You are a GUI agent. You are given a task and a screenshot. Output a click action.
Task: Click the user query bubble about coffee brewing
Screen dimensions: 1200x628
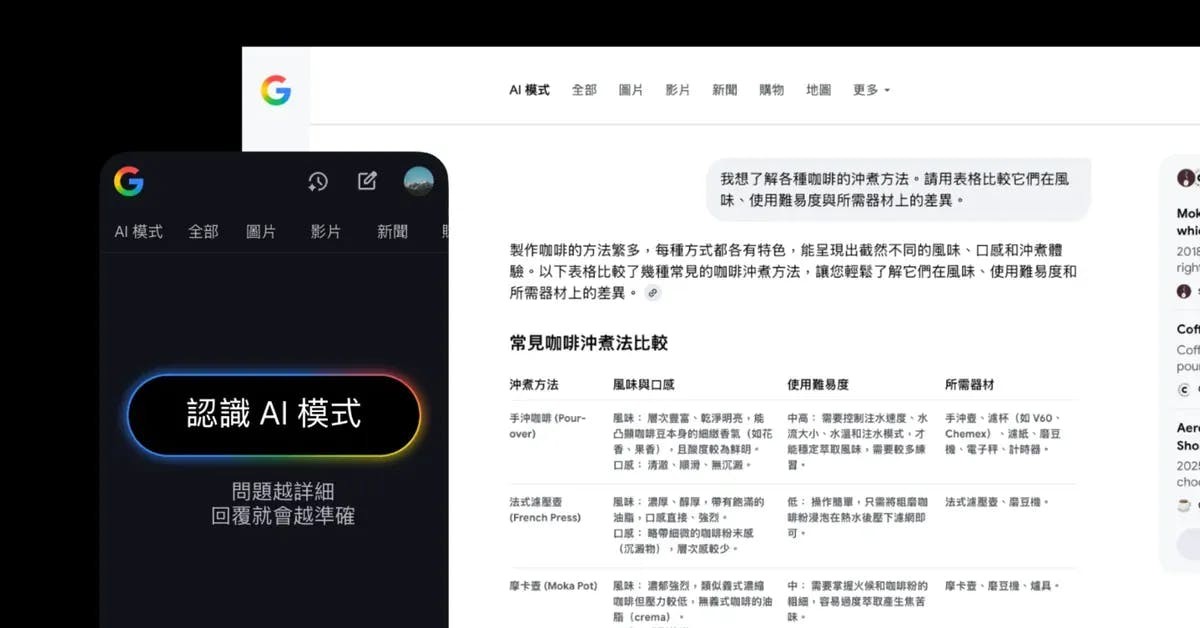click(x=899, y=189)
